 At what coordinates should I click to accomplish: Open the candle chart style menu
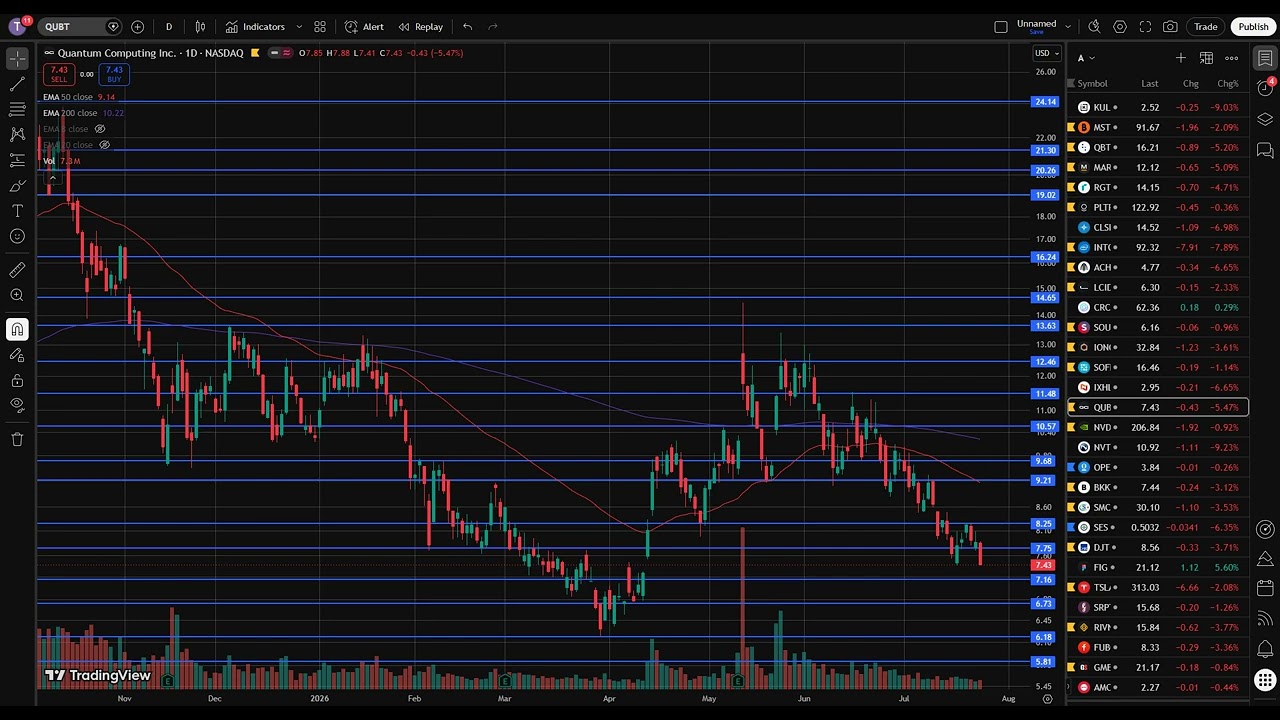pos(201,27)
